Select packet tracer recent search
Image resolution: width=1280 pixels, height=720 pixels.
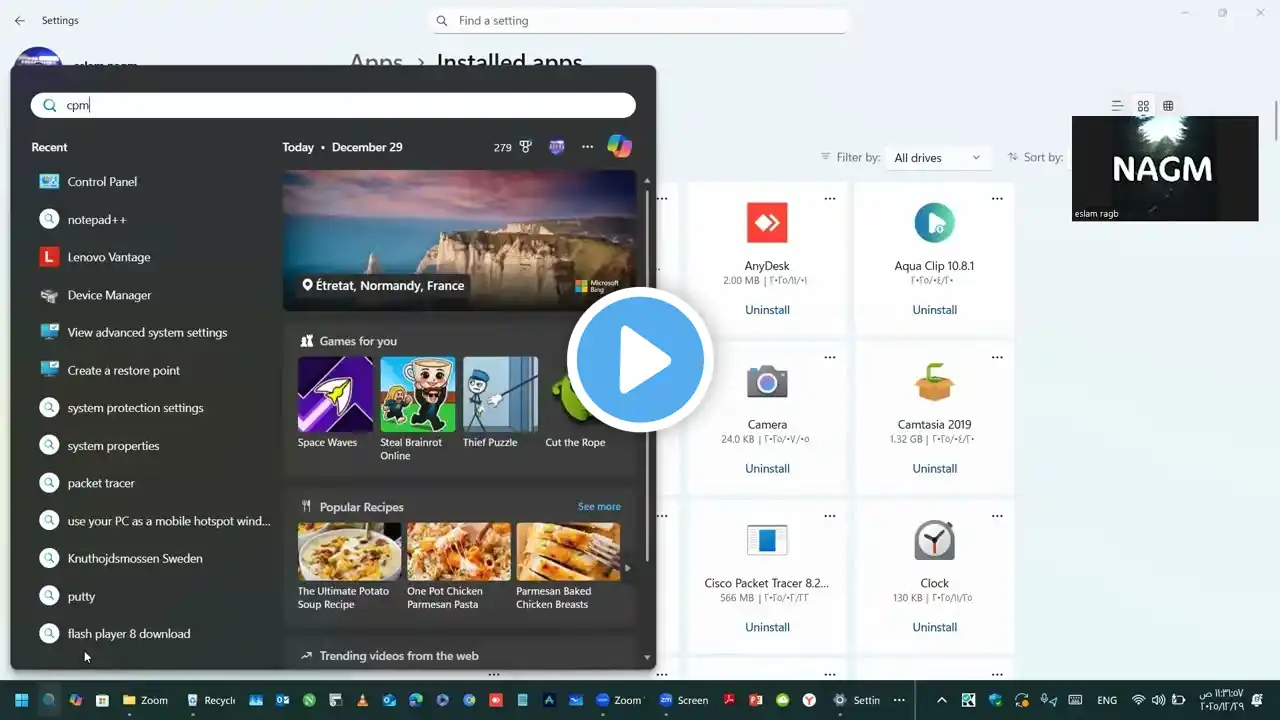(101, 483)
